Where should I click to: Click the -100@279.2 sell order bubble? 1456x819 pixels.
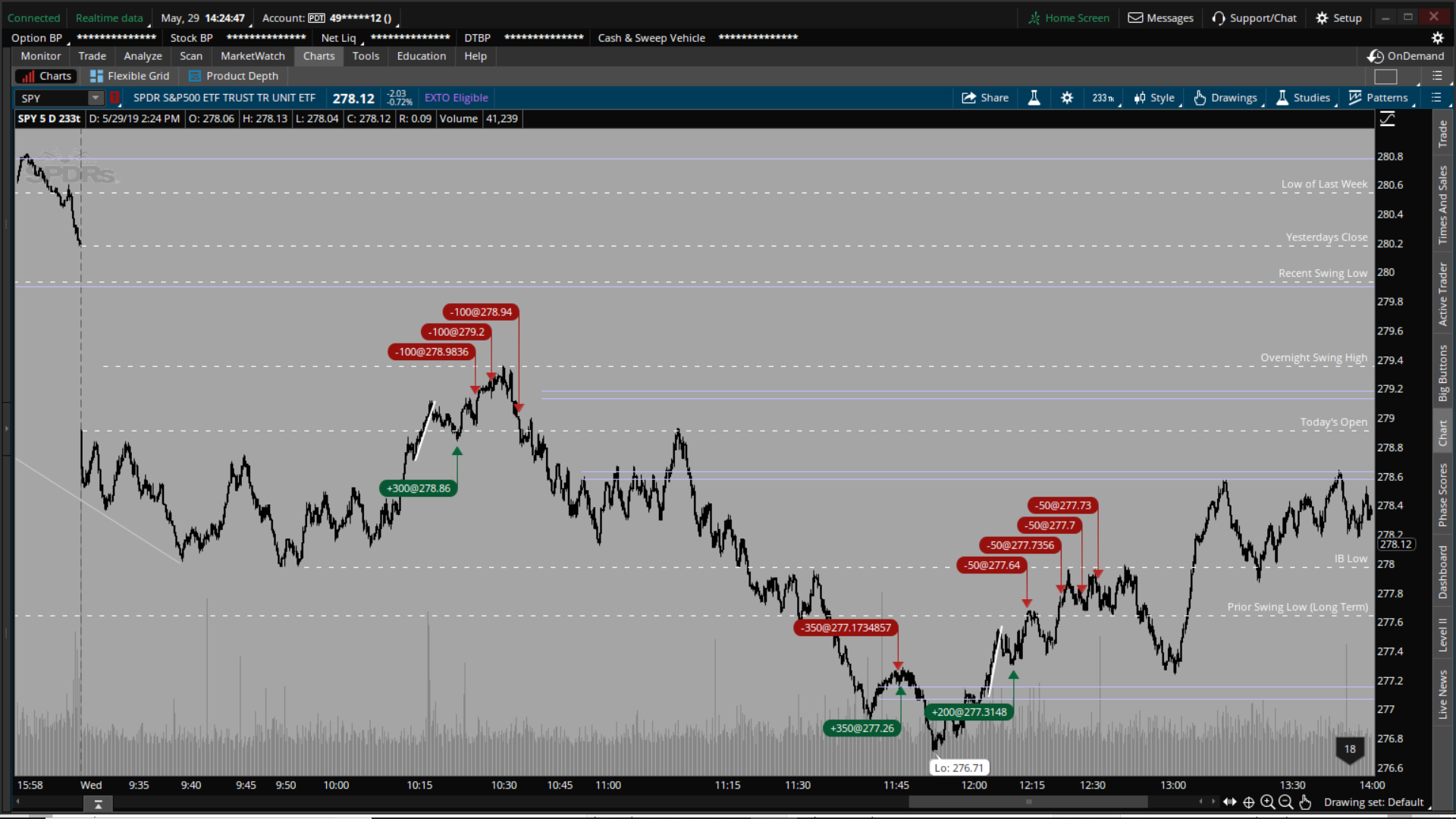456,332
